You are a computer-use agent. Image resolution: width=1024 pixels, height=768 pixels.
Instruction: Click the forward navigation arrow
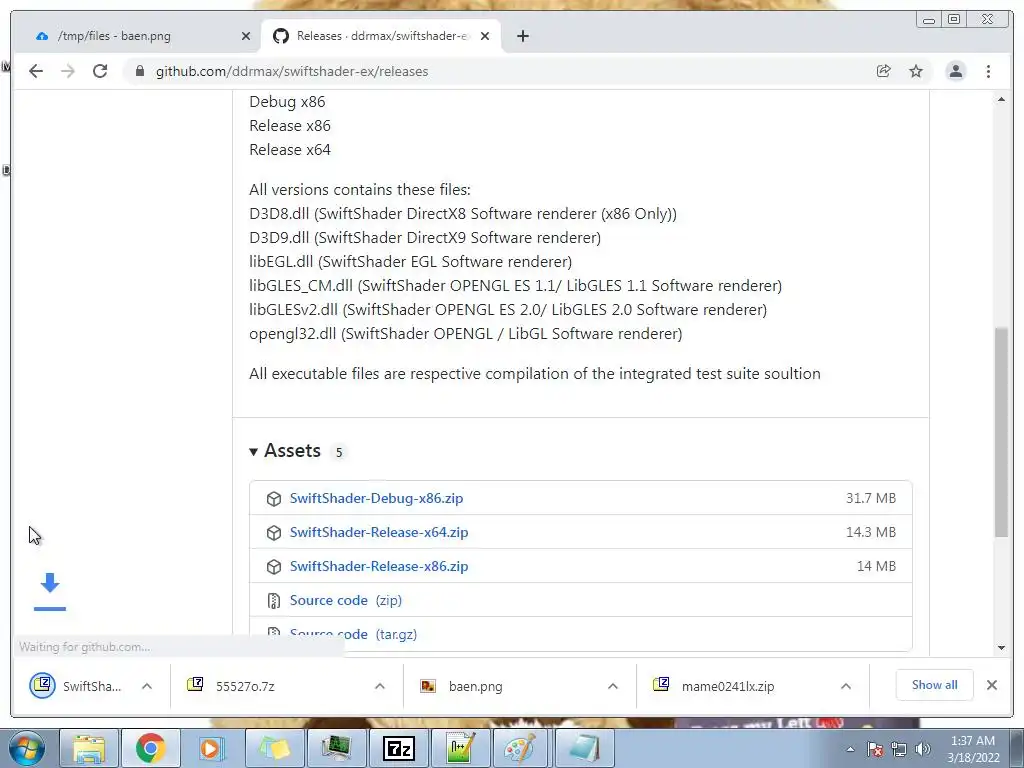tap(68, 71)
